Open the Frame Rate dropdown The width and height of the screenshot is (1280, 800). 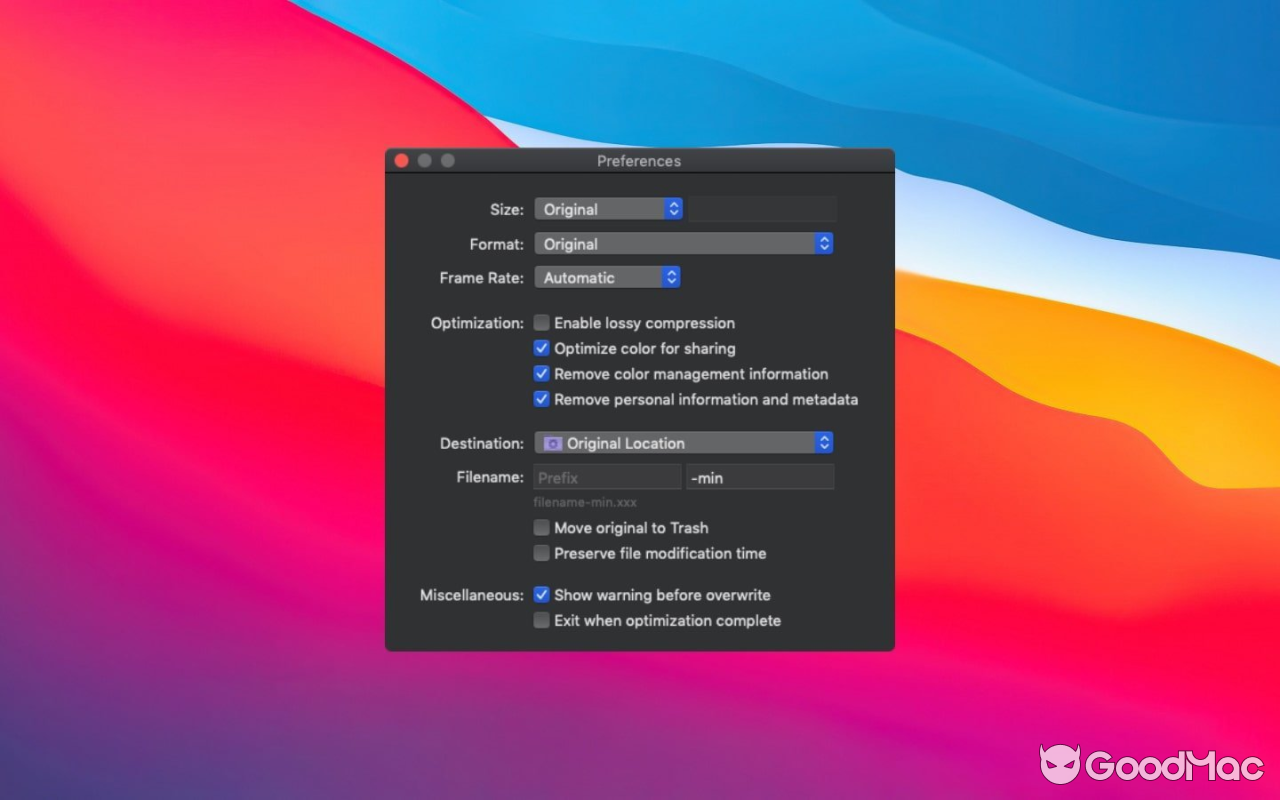click(595, 277)
